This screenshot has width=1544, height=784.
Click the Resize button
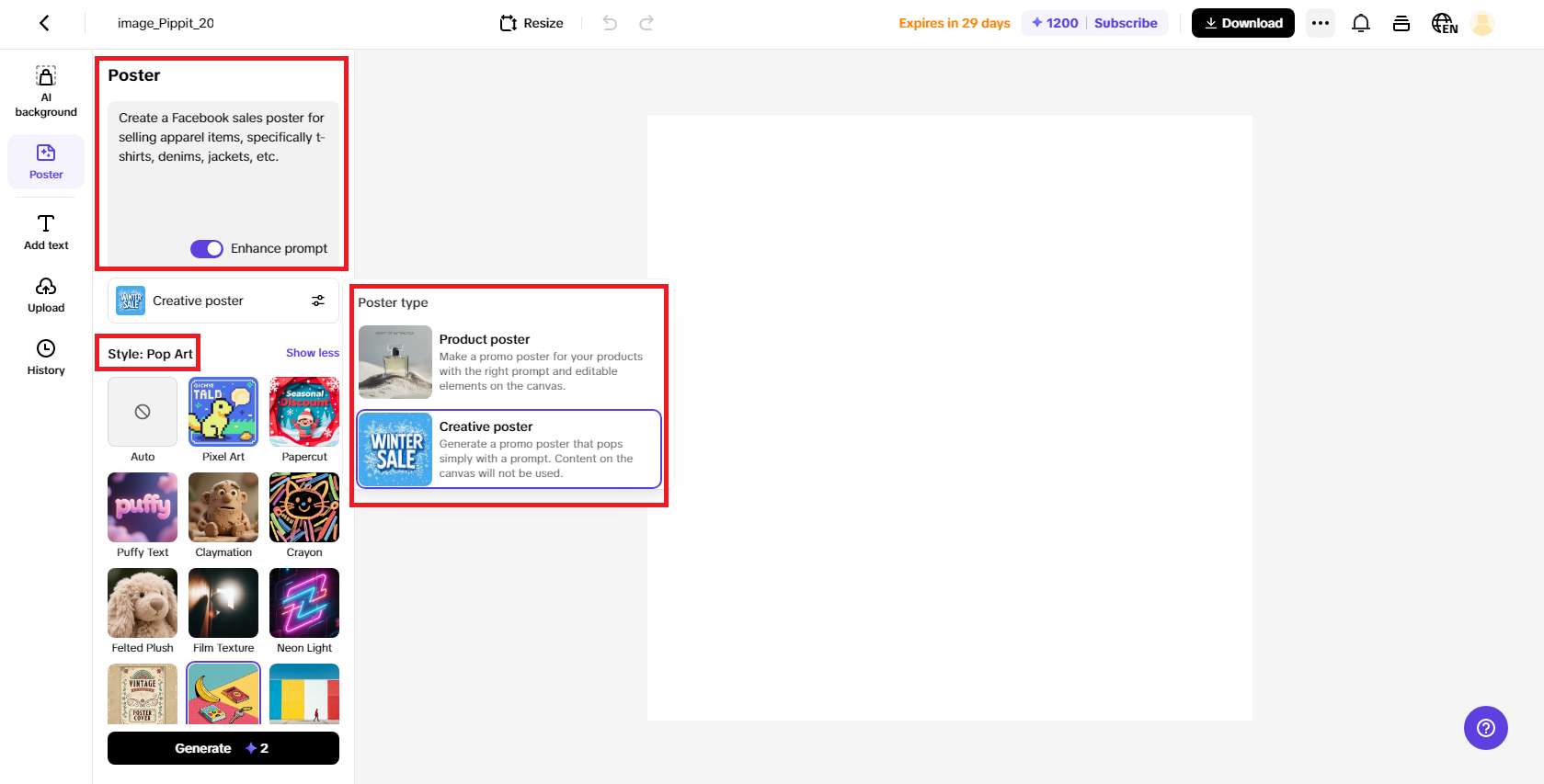(x=532, y=23)
